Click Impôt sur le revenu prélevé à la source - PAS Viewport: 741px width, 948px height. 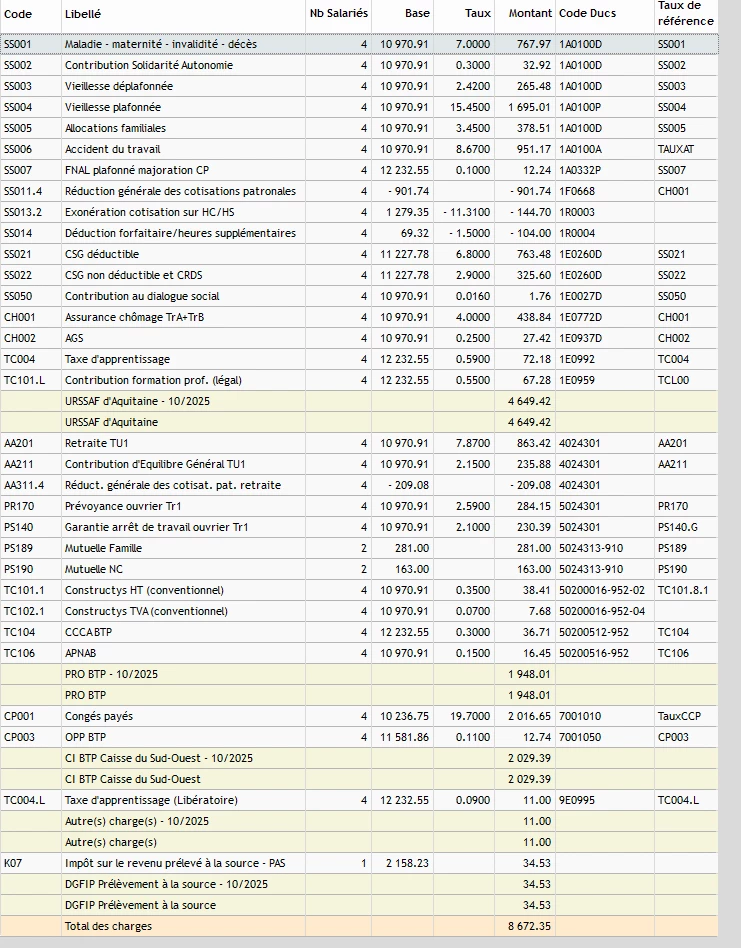(x=175, y=863)
